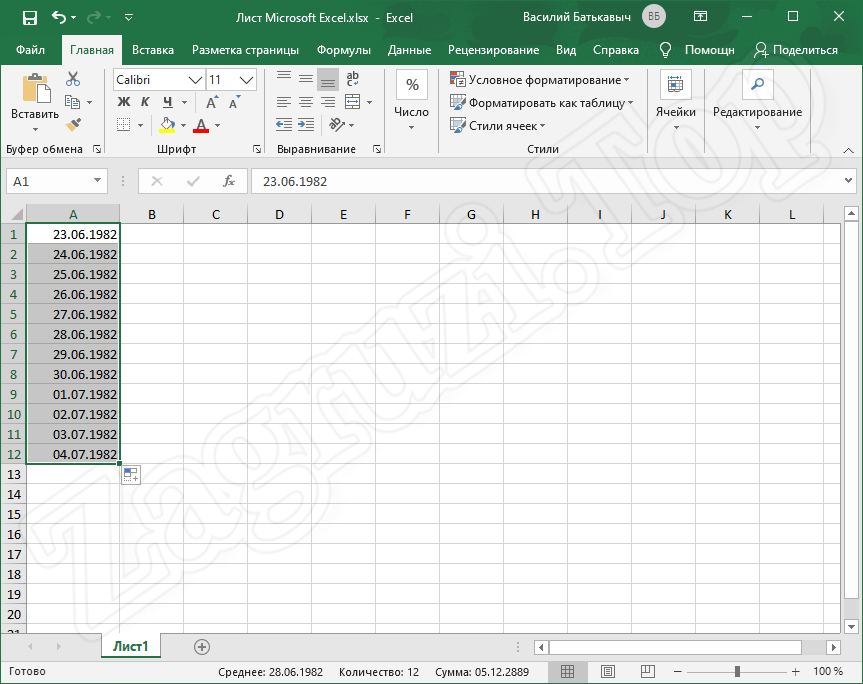Open the AutoFill options icon below the selection
Viewport: 863px width, 684px height.
(131, 475)
